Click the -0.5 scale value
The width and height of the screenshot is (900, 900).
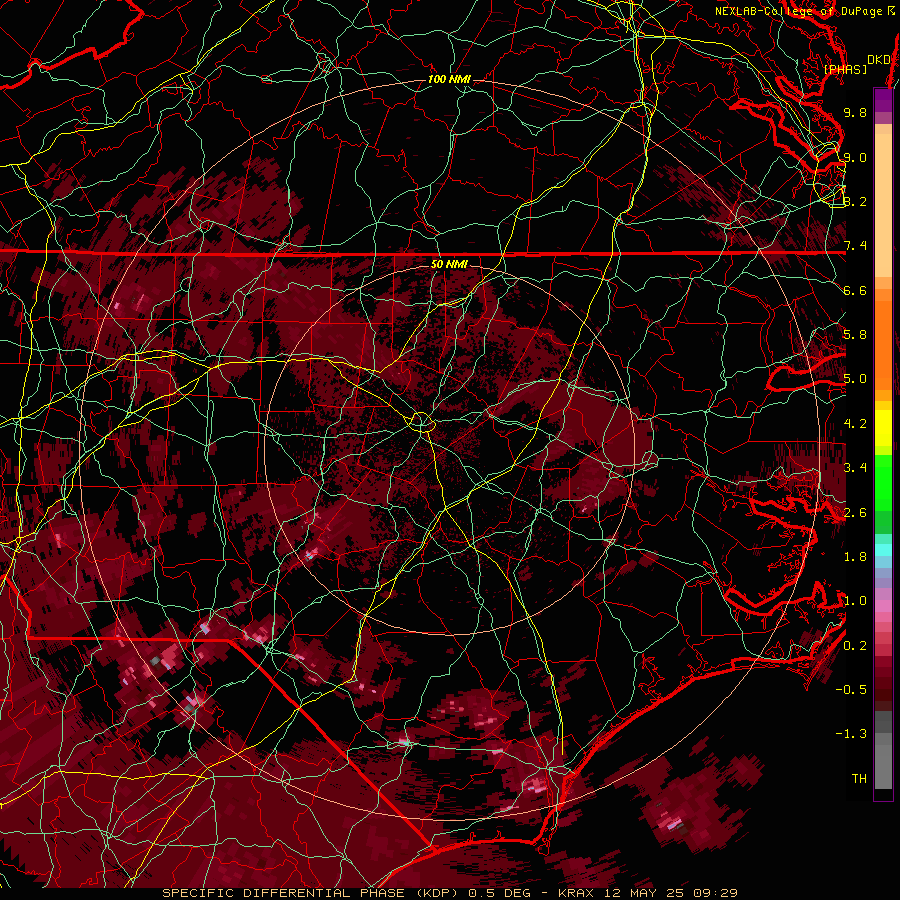pyautogui.click(x=851, y=690)
